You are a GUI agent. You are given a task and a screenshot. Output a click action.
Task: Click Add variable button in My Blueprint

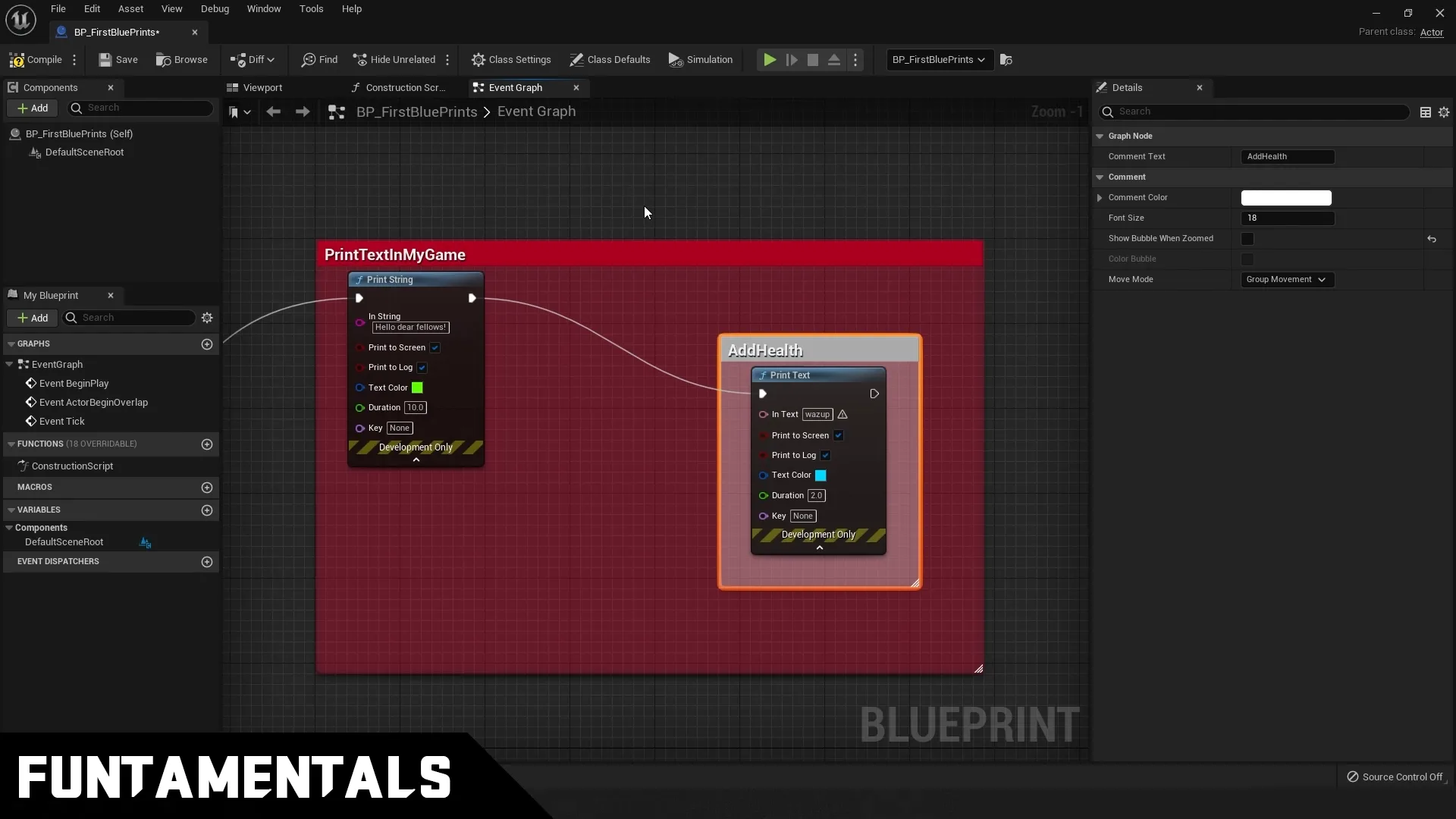(x=207, y=509)
